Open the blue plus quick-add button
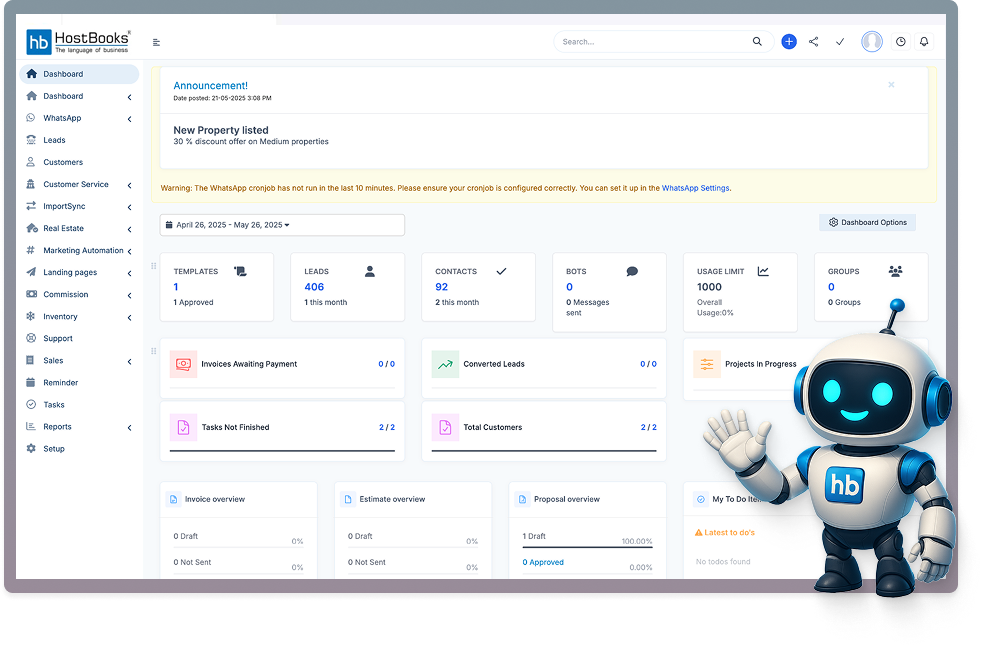This screenshot has height=655, width=998. click(788, 41)
